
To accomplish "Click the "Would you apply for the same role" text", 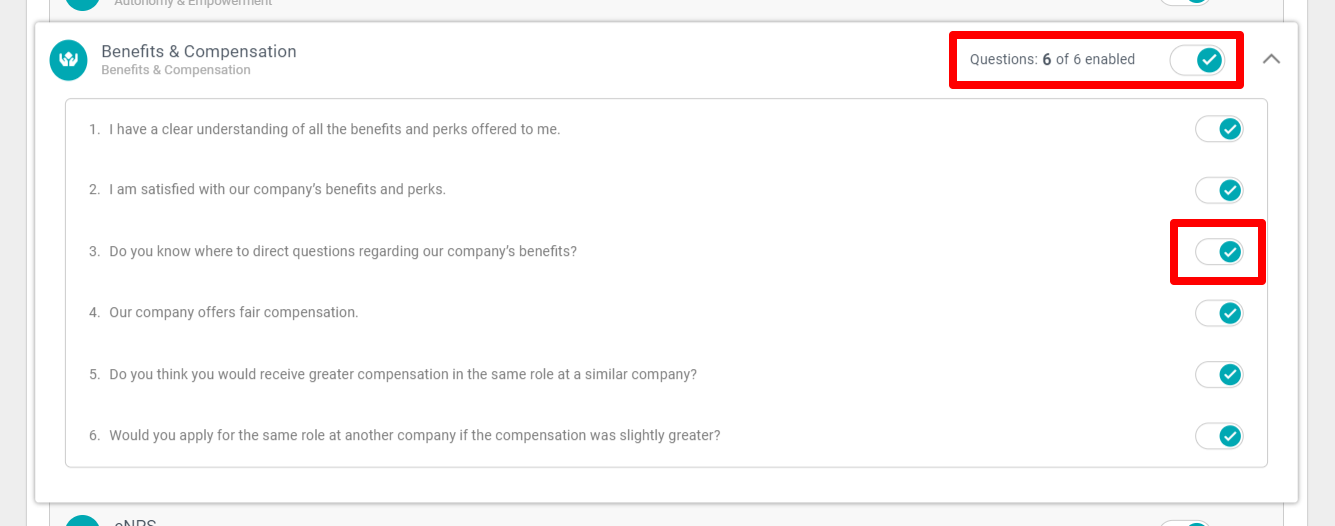I will (414, 435).
